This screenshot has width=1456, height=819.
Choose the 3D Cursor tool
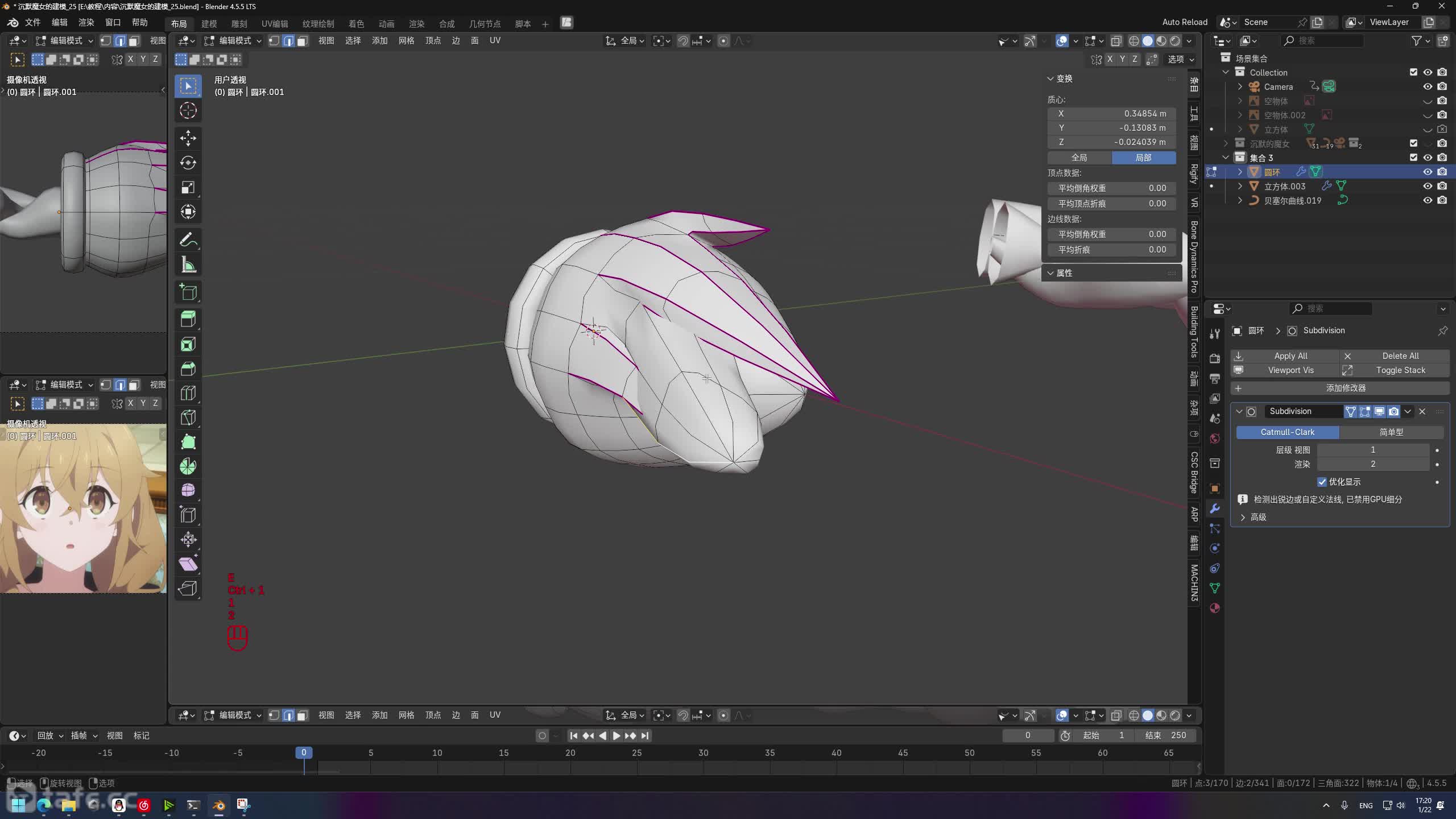pyautogui.click(x=188, y=110)
